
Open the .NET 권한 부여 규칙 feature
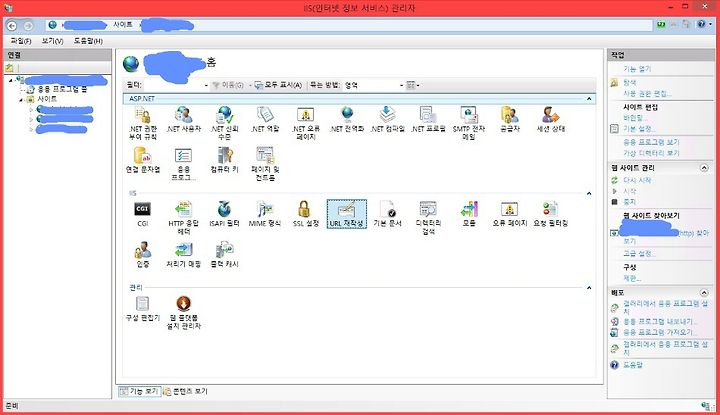point(142,123)
